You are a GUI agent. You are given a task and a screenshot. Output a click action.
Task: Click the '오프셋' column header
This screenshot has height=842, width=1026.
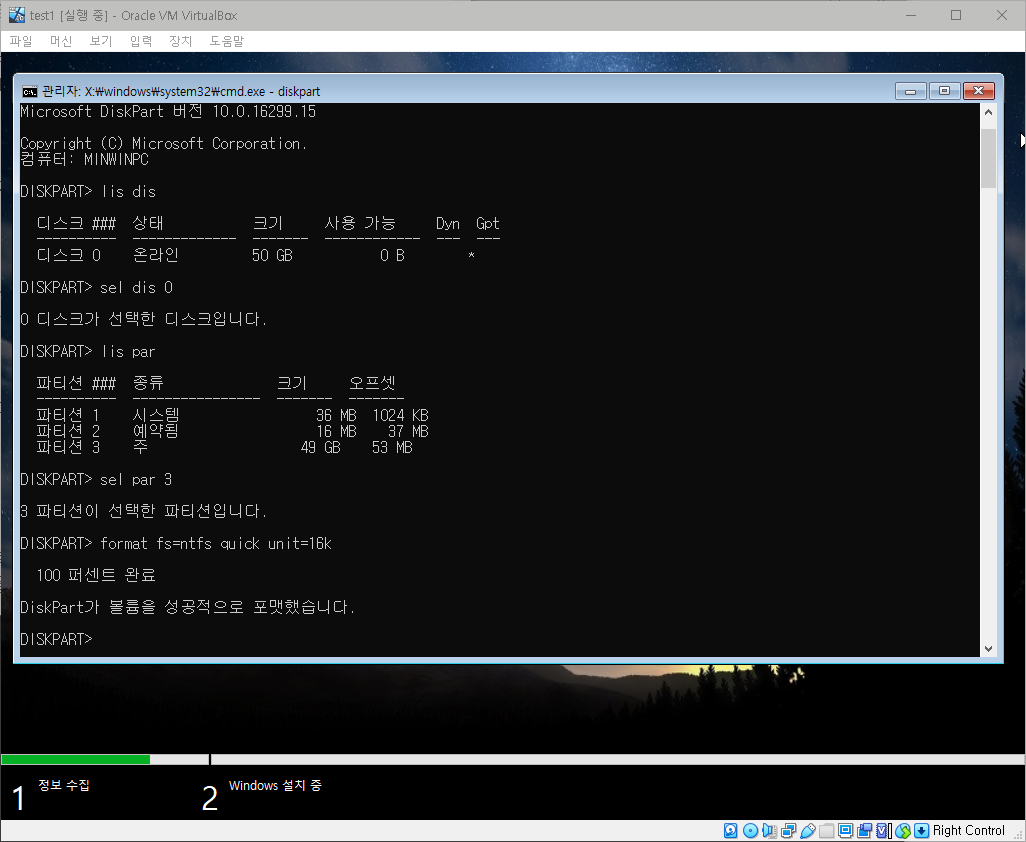pos(372,383)
